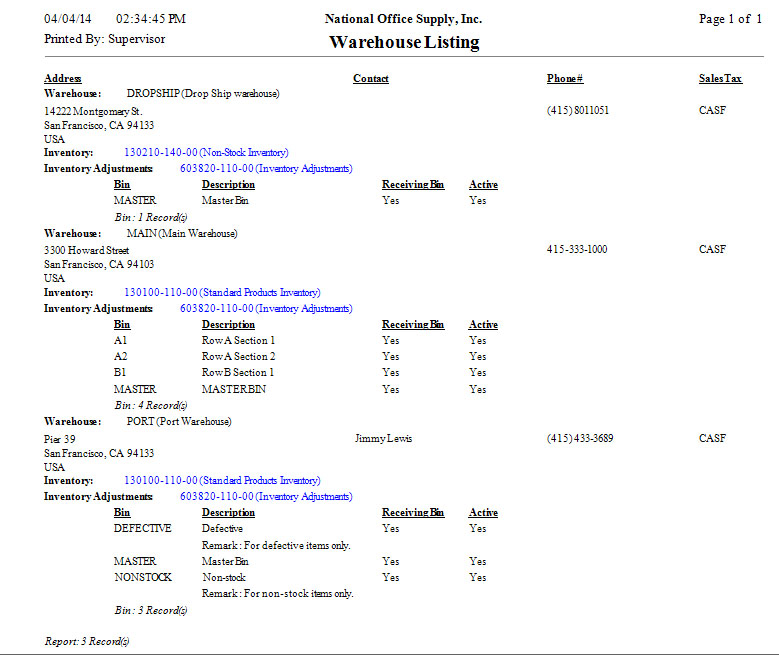
Task: Click the 14222 Montgomery St. address
Action: (93, 111)
